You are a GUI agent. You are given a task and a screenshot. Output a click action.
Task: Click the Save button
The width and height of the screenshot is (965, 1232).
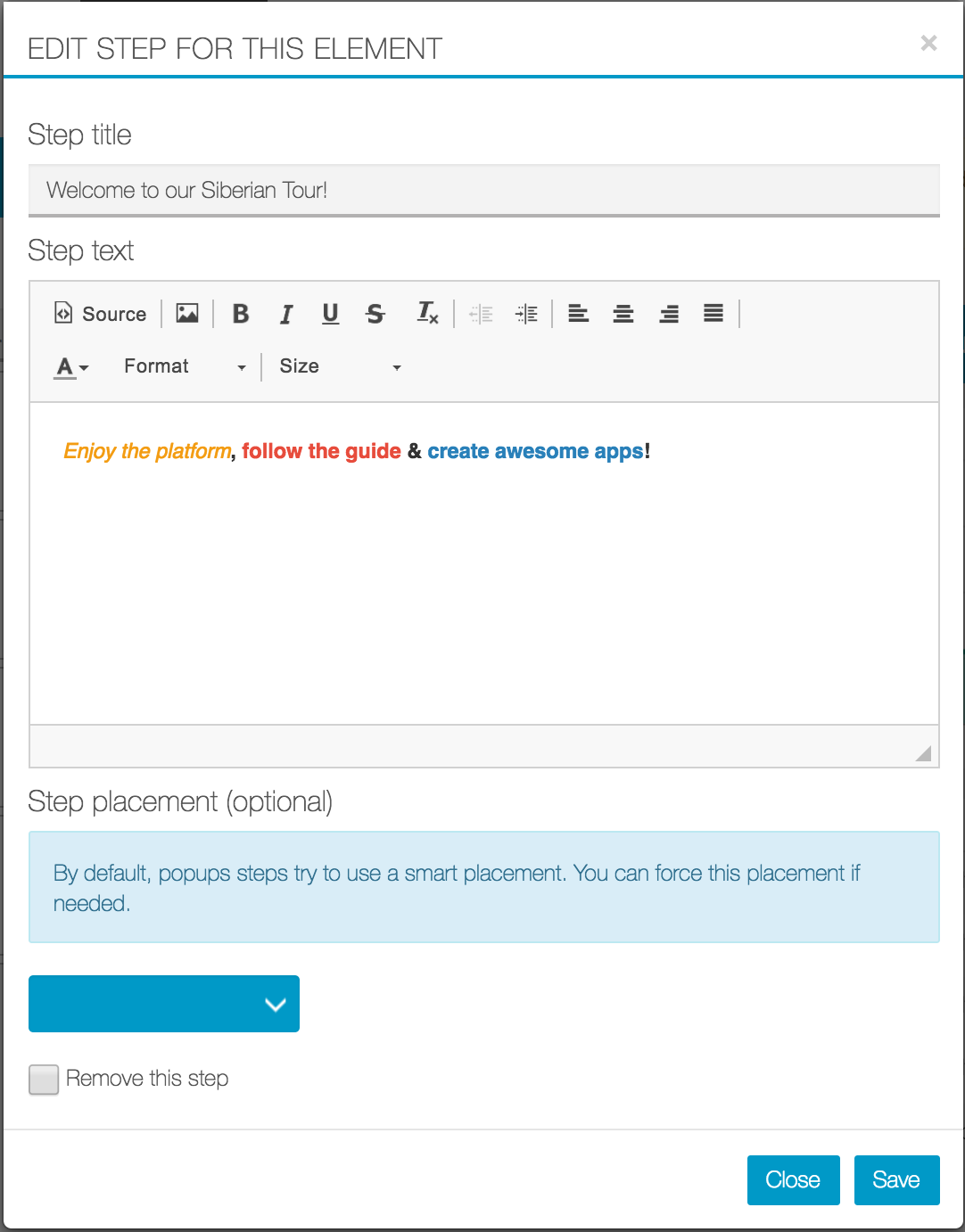(896, 1180)
